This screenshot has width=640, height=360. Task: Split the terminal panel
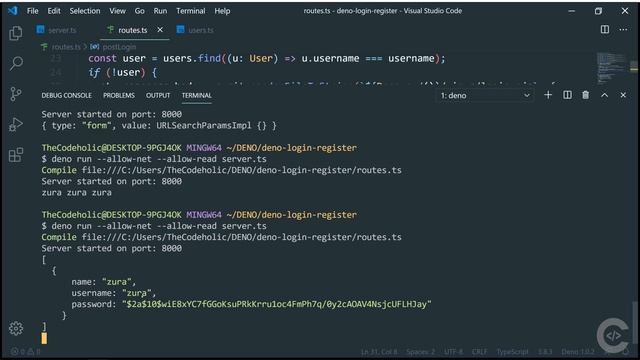point(567,95)
